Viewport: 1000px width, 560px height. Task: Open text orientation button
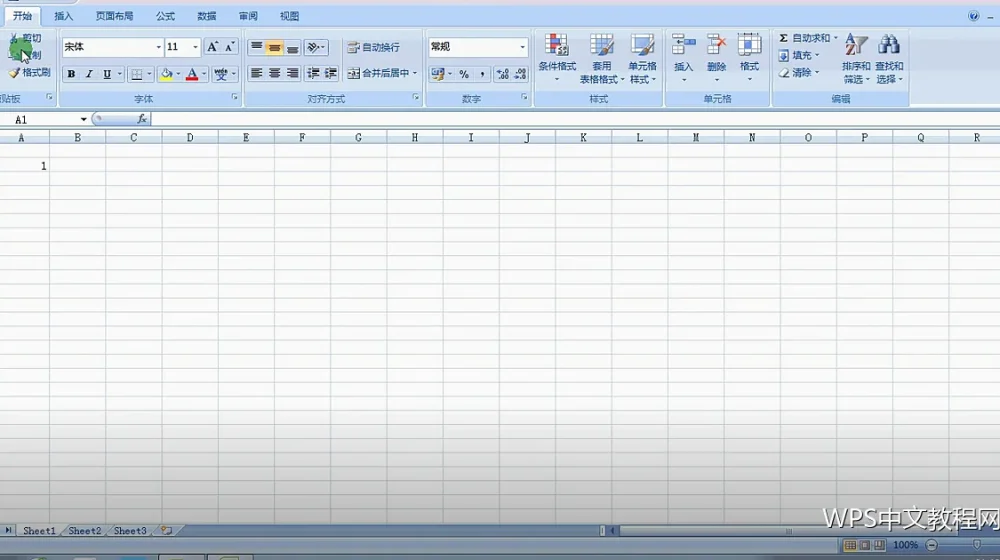pos(316,47)
